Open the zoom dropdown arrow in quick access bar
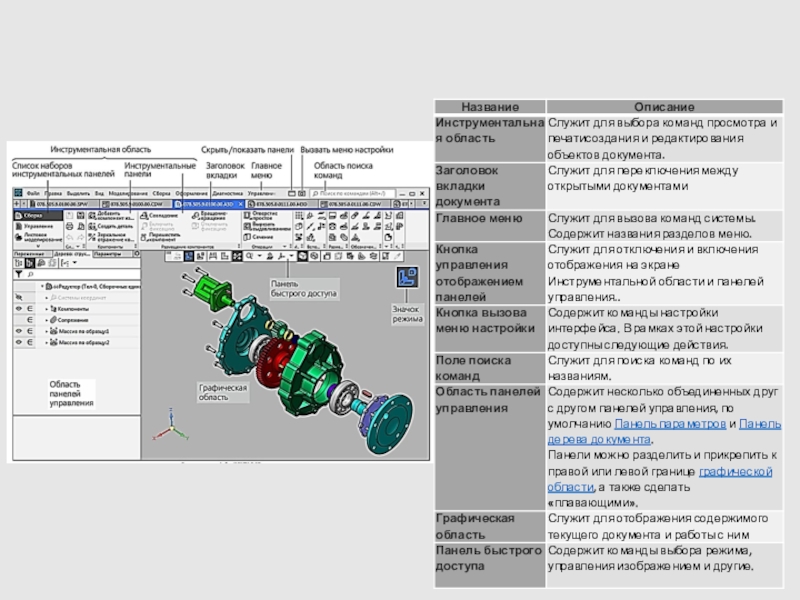Screen dimensions: 800x600 click(x=259, y=256)
